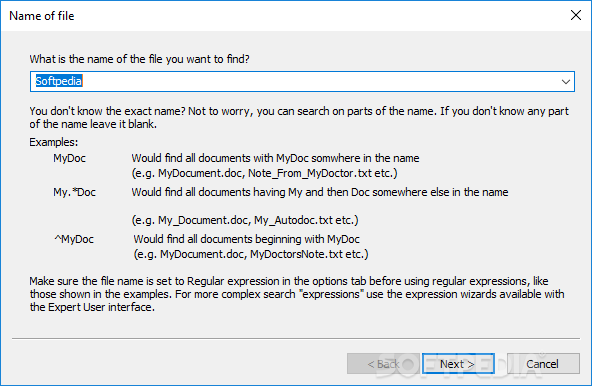This screenshot has width=592, height=392.
Task: Click the MyDoc example term
Action: [x=69, y=158]
